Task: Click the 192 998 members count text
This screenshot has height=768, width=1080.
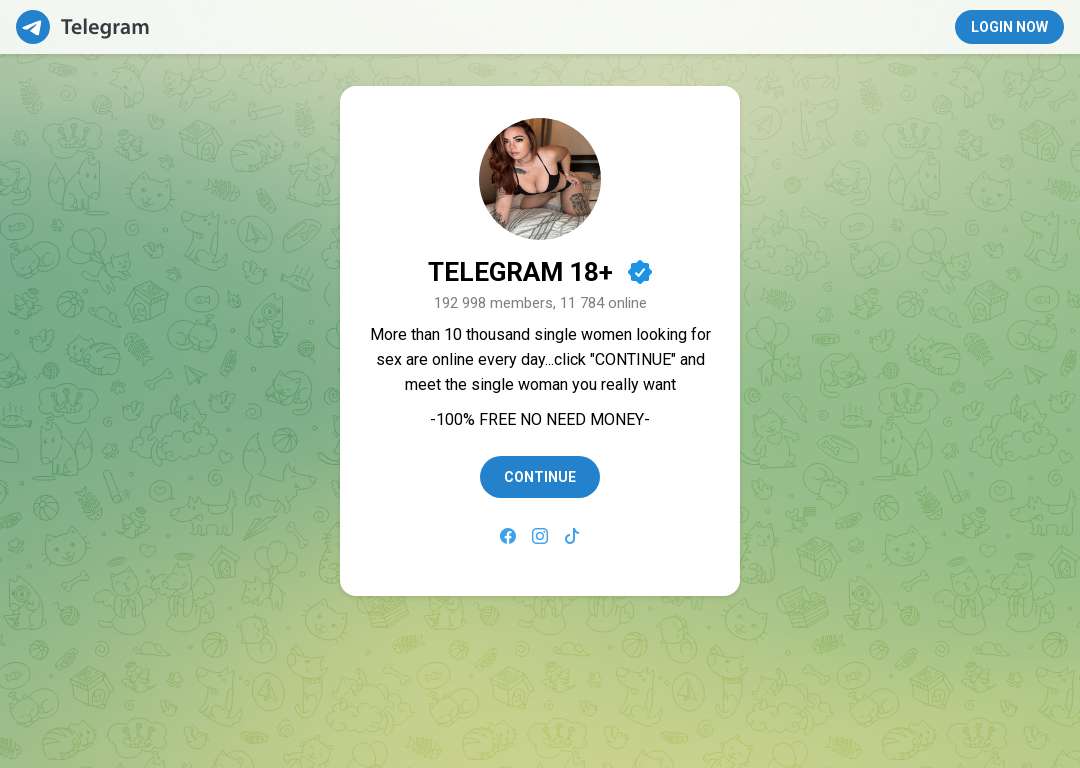Action: (x=494, y=303)
